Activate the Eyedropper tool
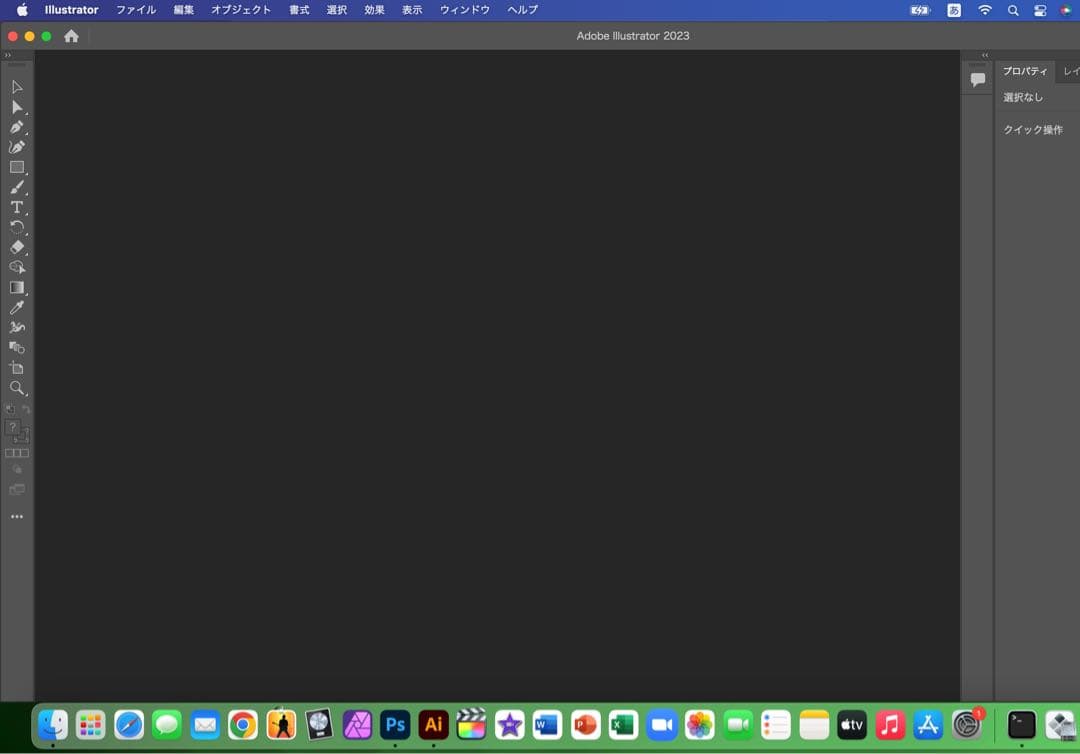This screenshot has height=754, width=1080. point(16,307)
